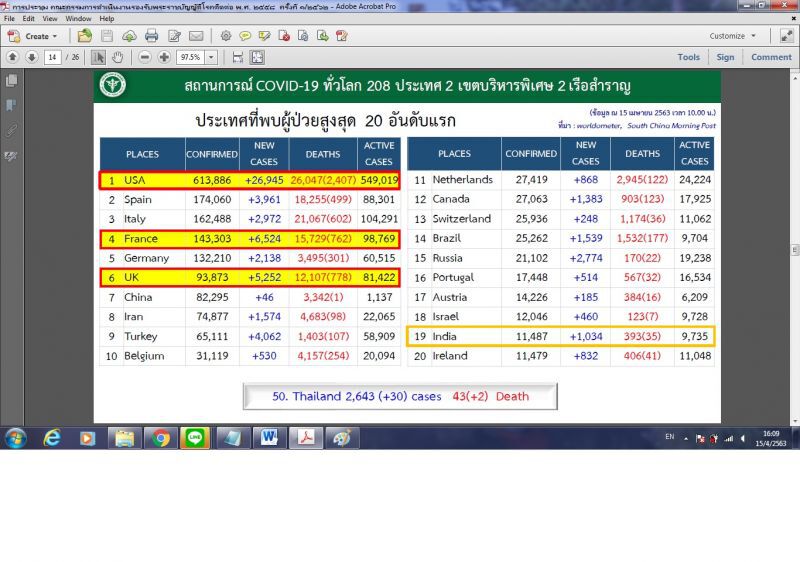The width and height of the screenshot is (800, 562).
Task: Click the Read Mode expand icon
Action: click(x=787, y=36)
